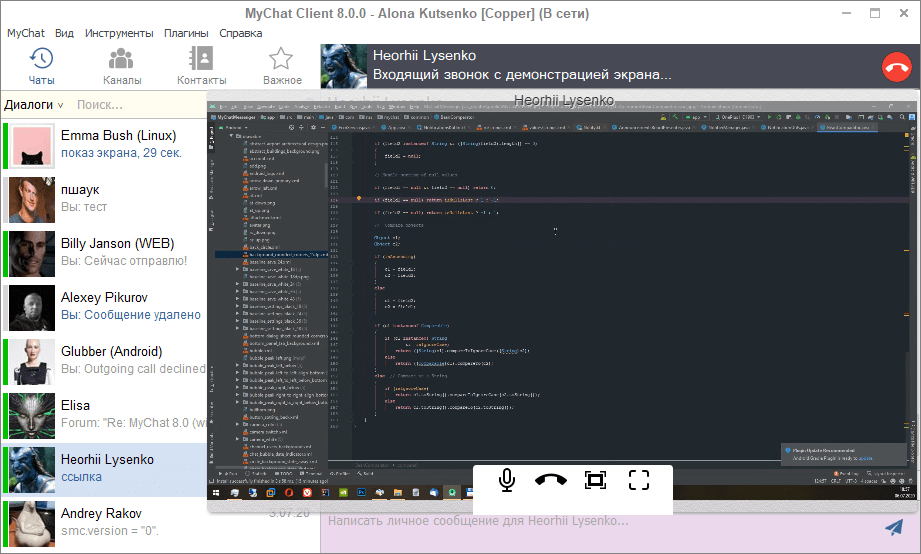
Task: Open dialog with Emma Bush (Linux)
Action: coord(118,144)
